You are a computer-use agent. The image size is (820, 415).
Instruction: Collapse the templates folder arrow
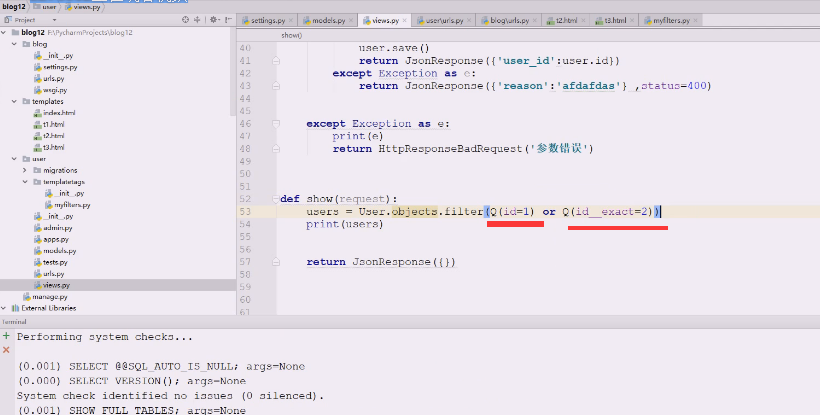(x=14, y=101)
